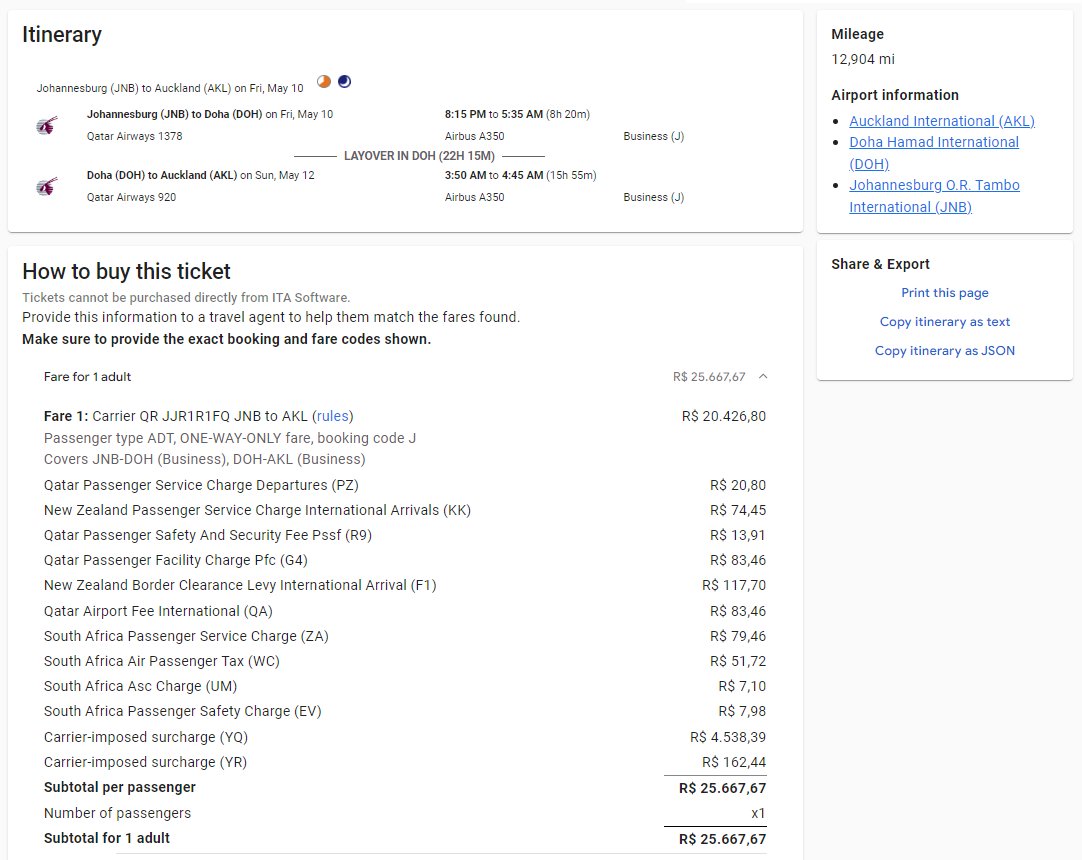Click the Fare 1 base price R$ 20.426,80
This screenshot has height=860, width=1082.
(724, 416)
